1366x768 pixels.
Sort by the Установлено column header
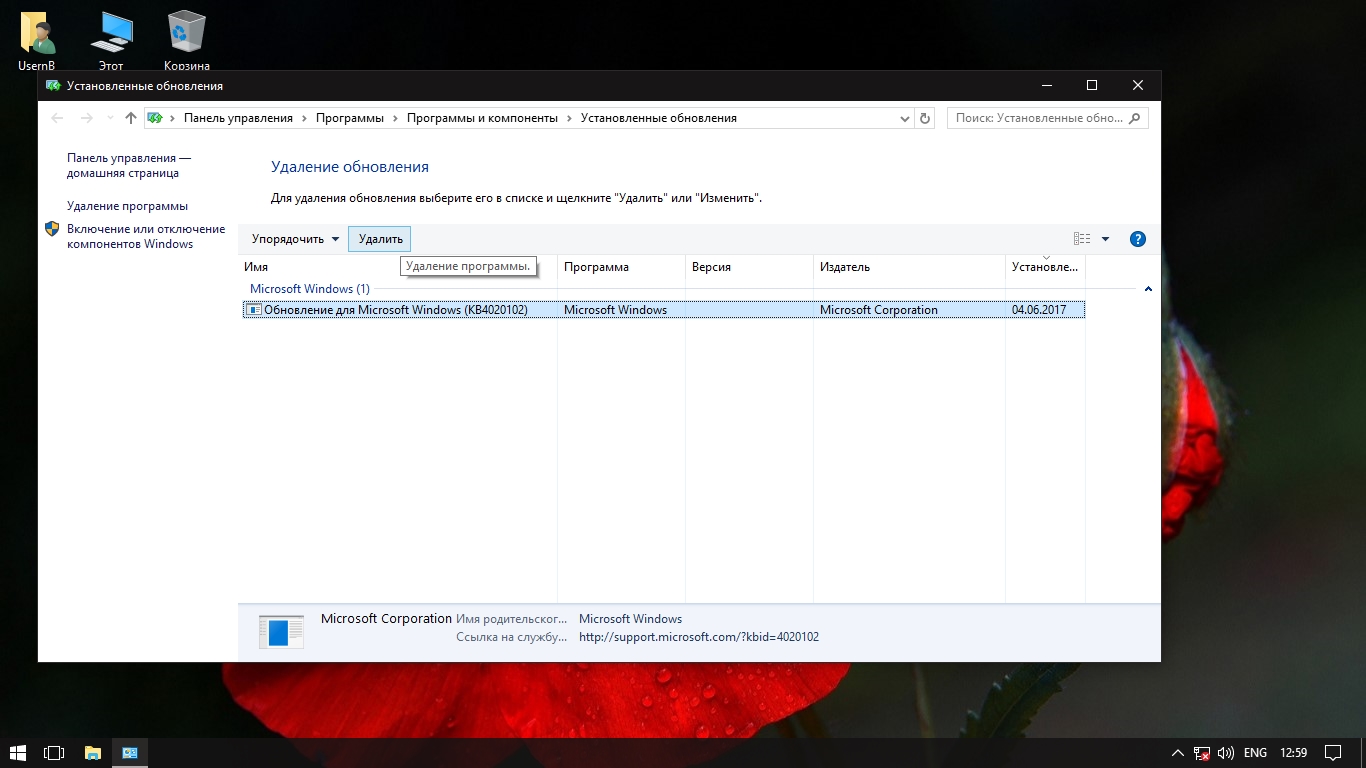(x=1045, y=267)
